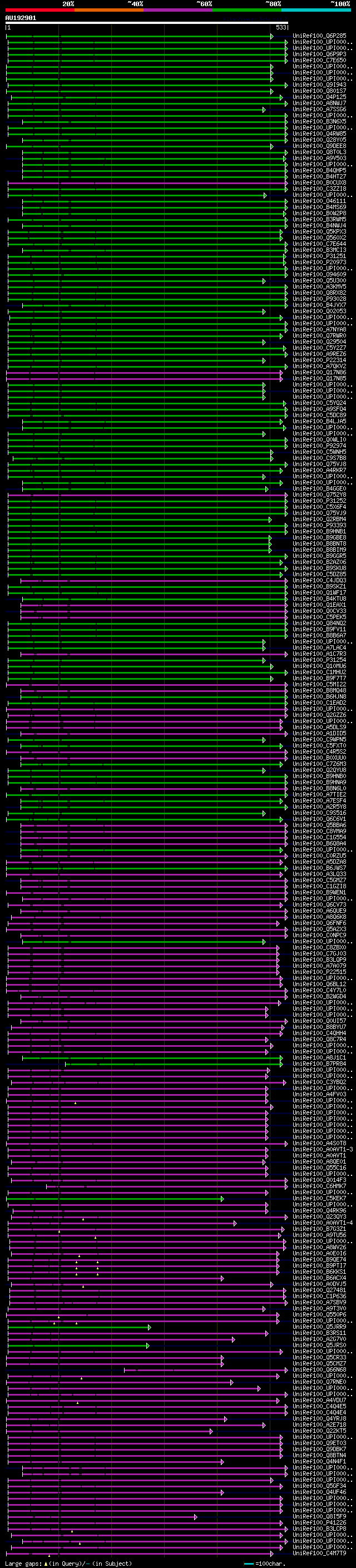Click the purple alignment bar of UniRef100_B0CUX8
Image resolution: width=356 pixels, height=1568 pixels.
pyautogui.click(x=147, y=182)
